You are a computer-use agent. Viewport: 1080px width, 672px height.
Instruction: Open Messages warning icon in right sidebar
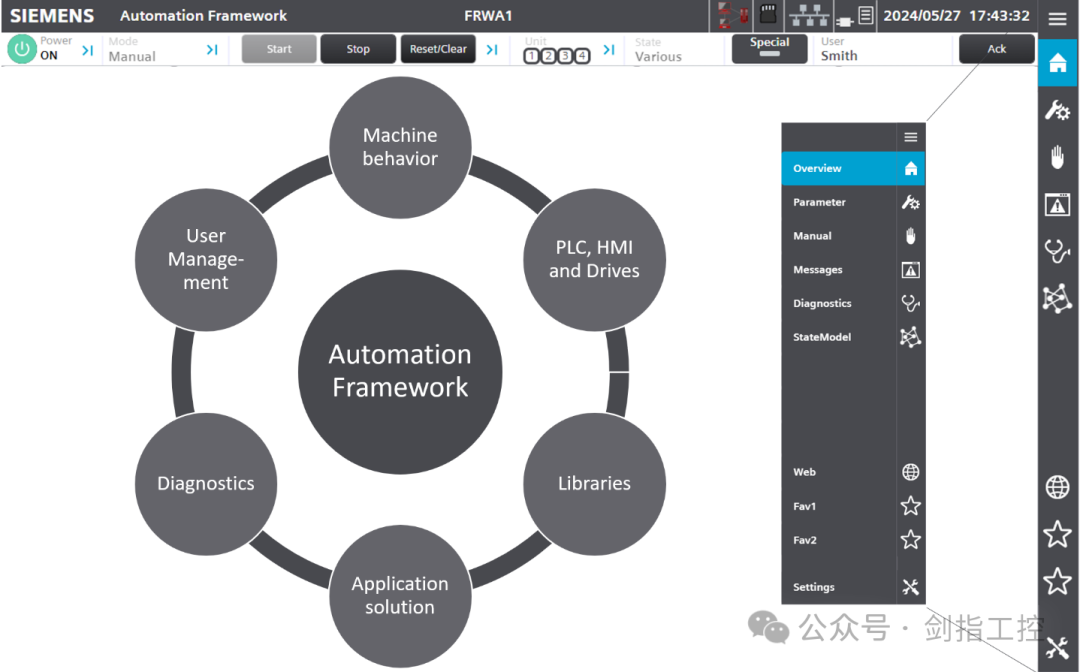coord(1058,204)
